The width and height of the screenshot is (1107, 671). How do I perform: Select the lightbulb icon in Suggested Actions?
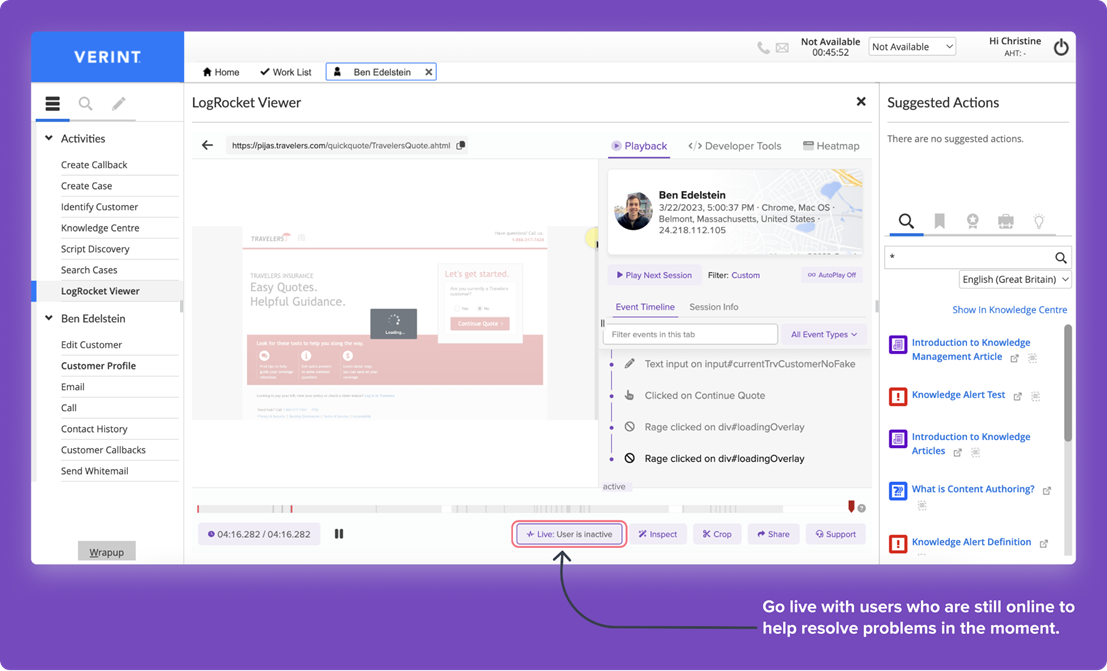[1039, 221]
